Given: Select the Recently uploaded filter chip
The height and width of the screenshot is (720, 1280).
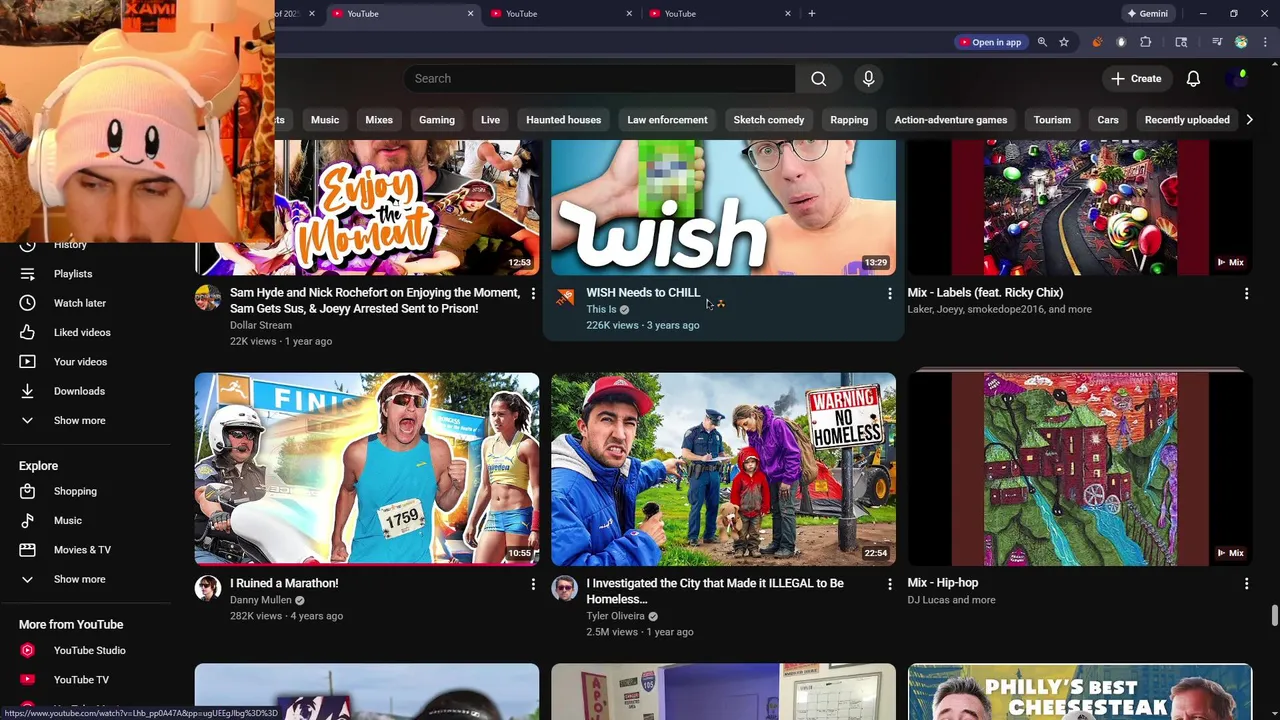Looking at the screenshot, I should (1187, 120).
